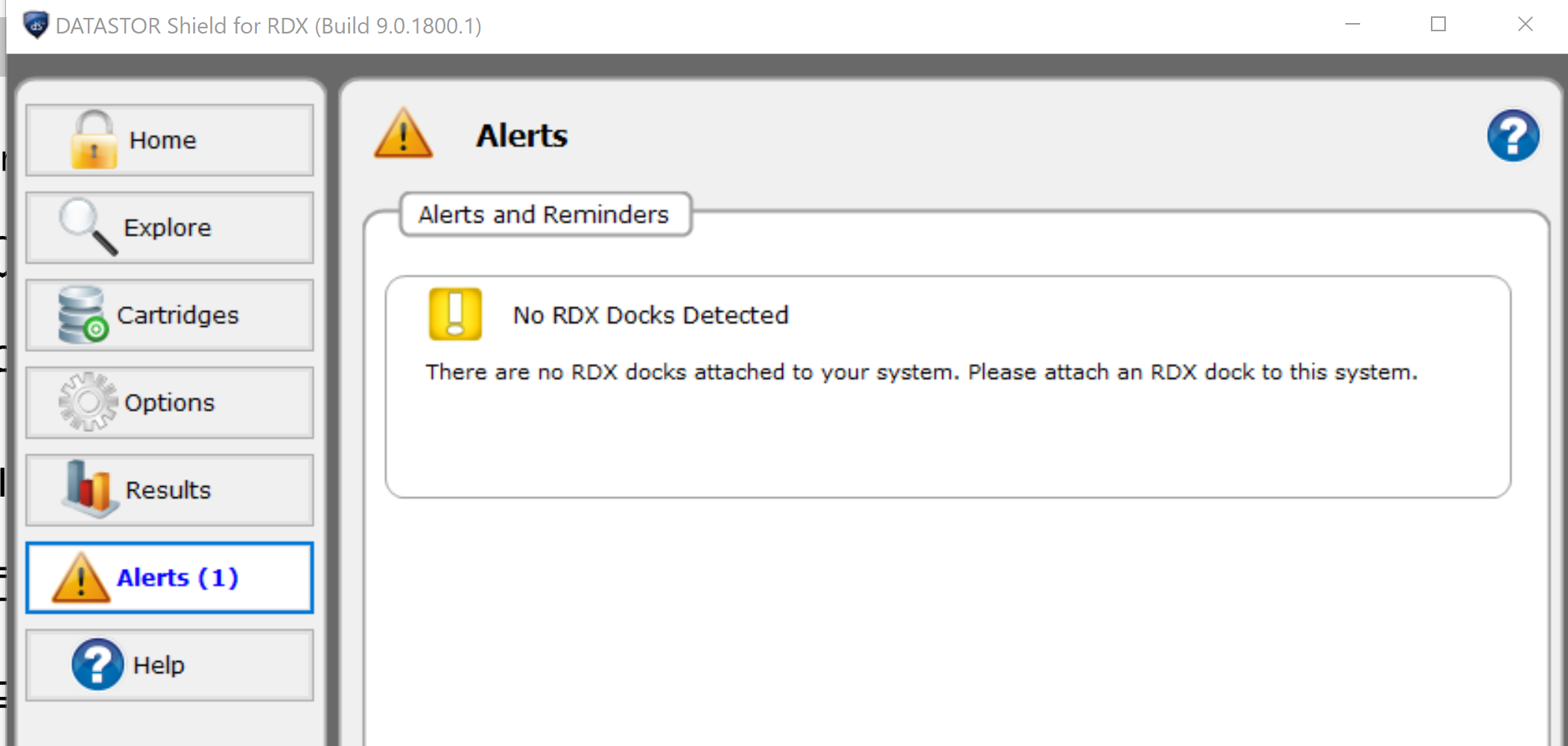The image size is (1568, 746).
Task: Click the blue question mark in sidebar Help
Action: (98, 664)
